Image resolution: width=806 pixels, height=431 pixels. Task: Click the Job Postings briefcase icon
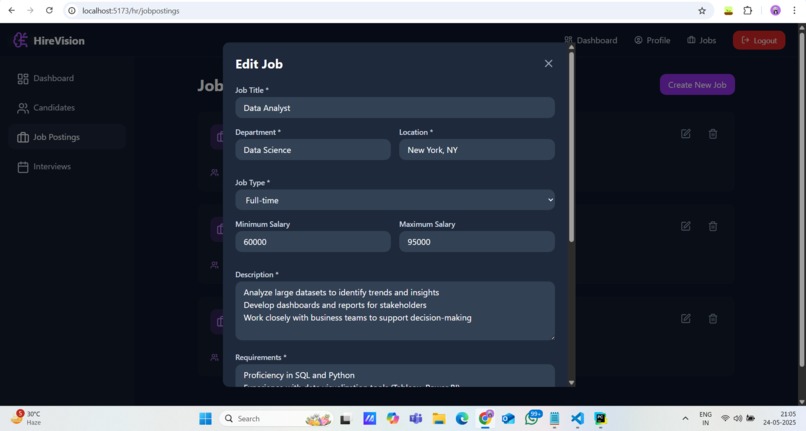[23, 137]
